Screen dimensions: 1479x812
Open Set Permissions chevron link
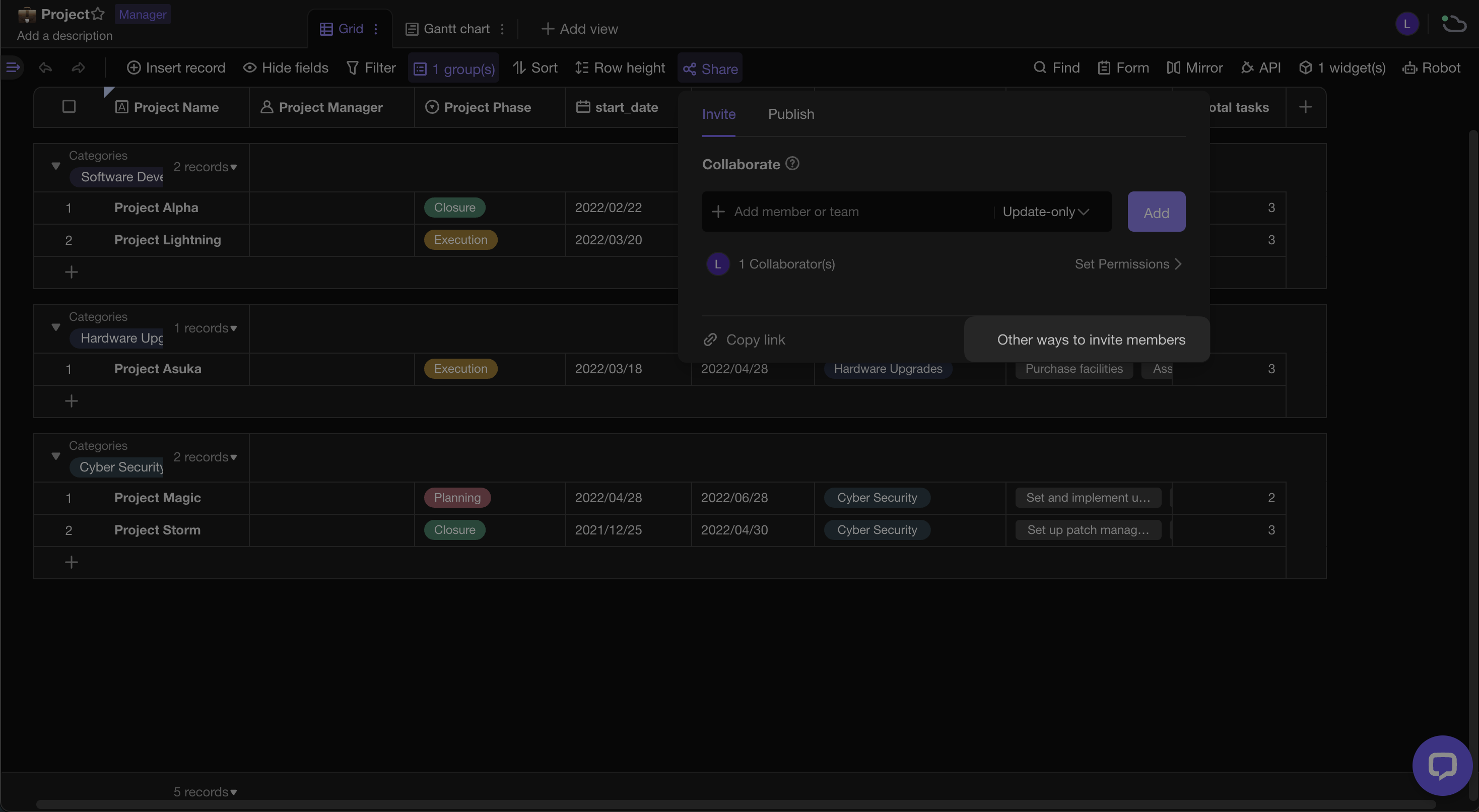tap(1127, 264)
